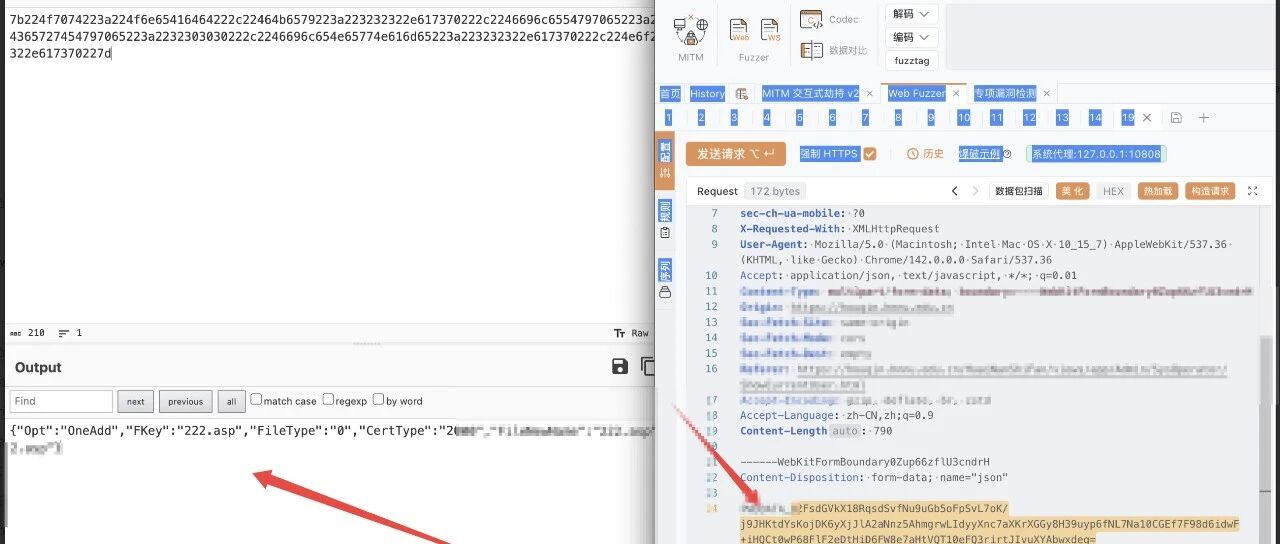Open 序列 side panel icon

(x=665, y=280)
